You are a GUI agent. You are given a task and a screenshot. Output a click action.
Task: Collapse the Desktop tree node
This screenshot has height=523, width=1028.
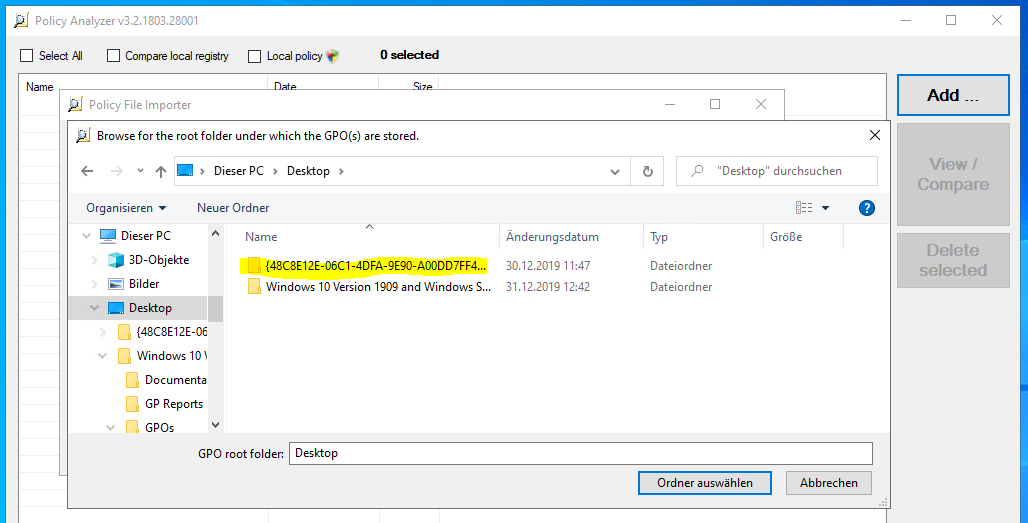tap(94, 308)
